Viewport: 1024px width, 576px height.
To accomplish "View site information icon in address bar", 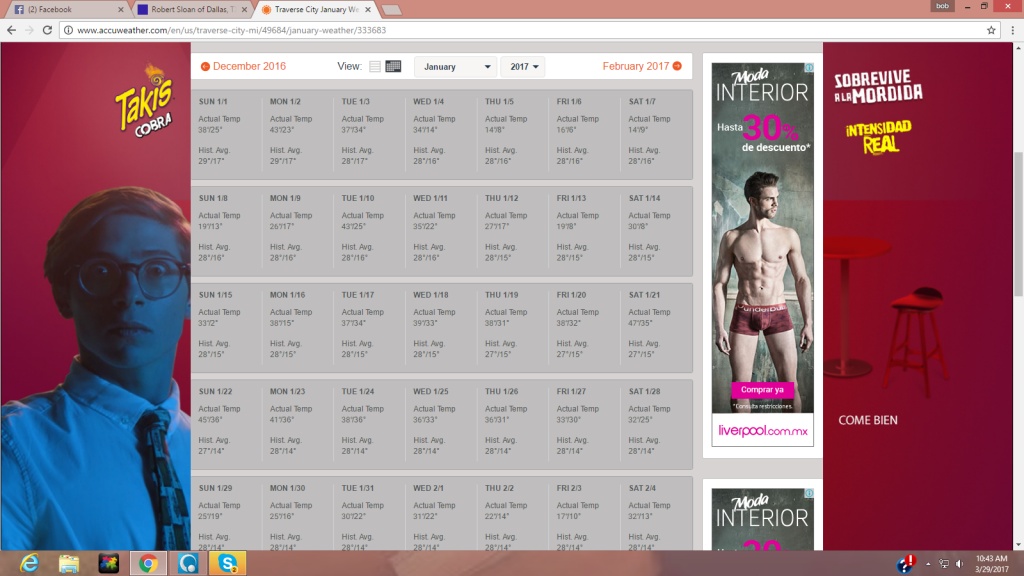I will (x=68, y=30).
